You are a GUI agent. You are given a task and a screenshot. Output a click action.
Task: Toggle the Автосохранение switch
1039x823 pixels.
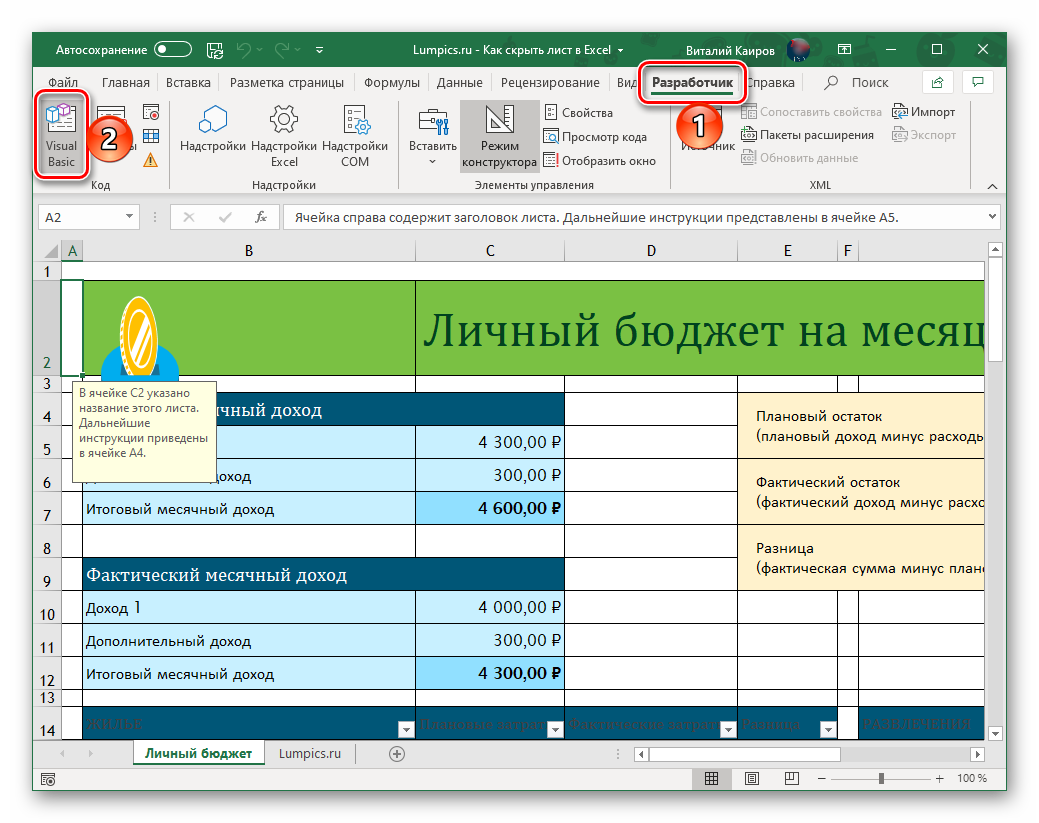coord(173,49)
